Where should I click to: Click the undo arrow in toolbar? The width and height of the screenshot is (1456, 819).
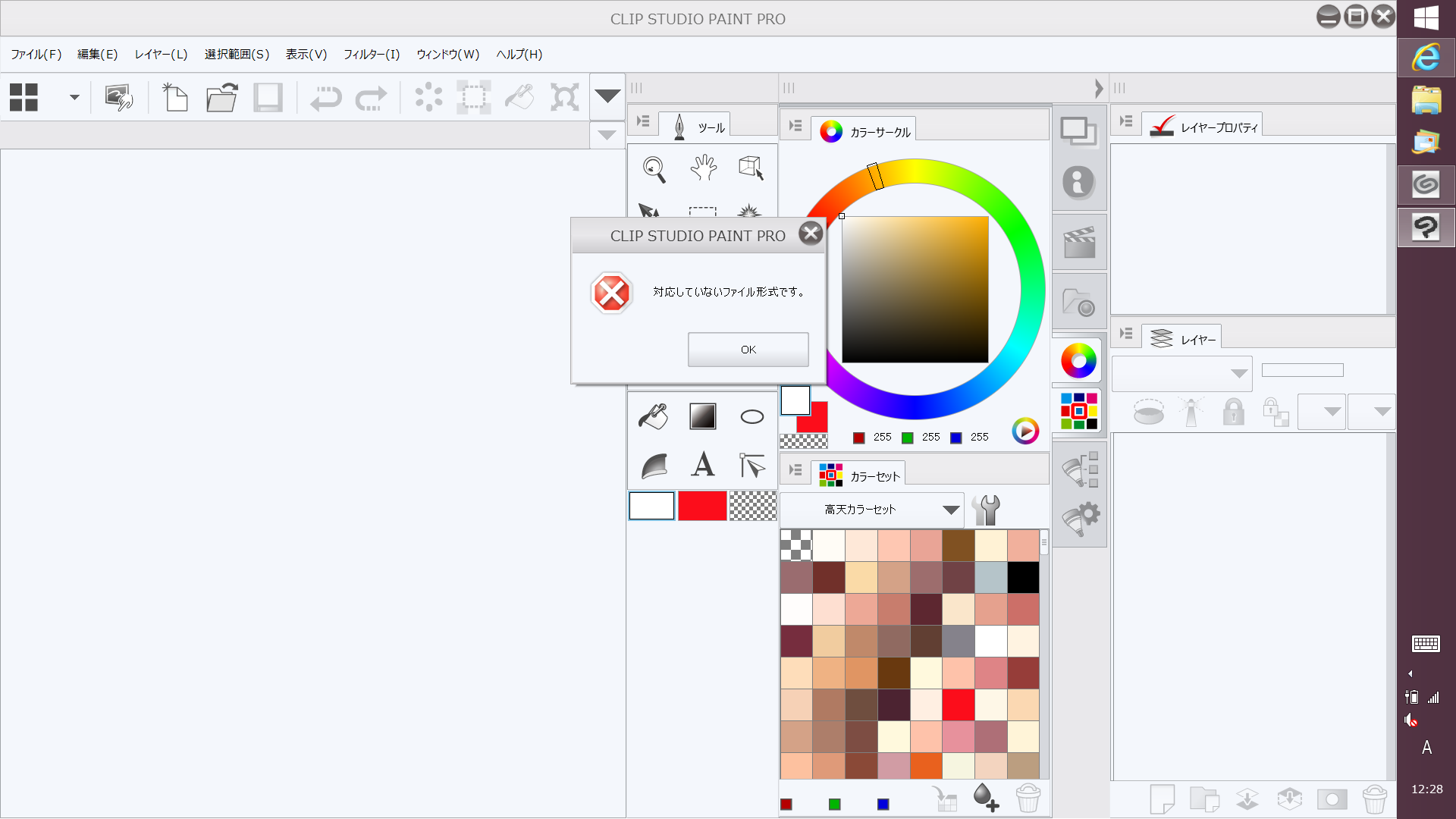[x=326, y=98]
